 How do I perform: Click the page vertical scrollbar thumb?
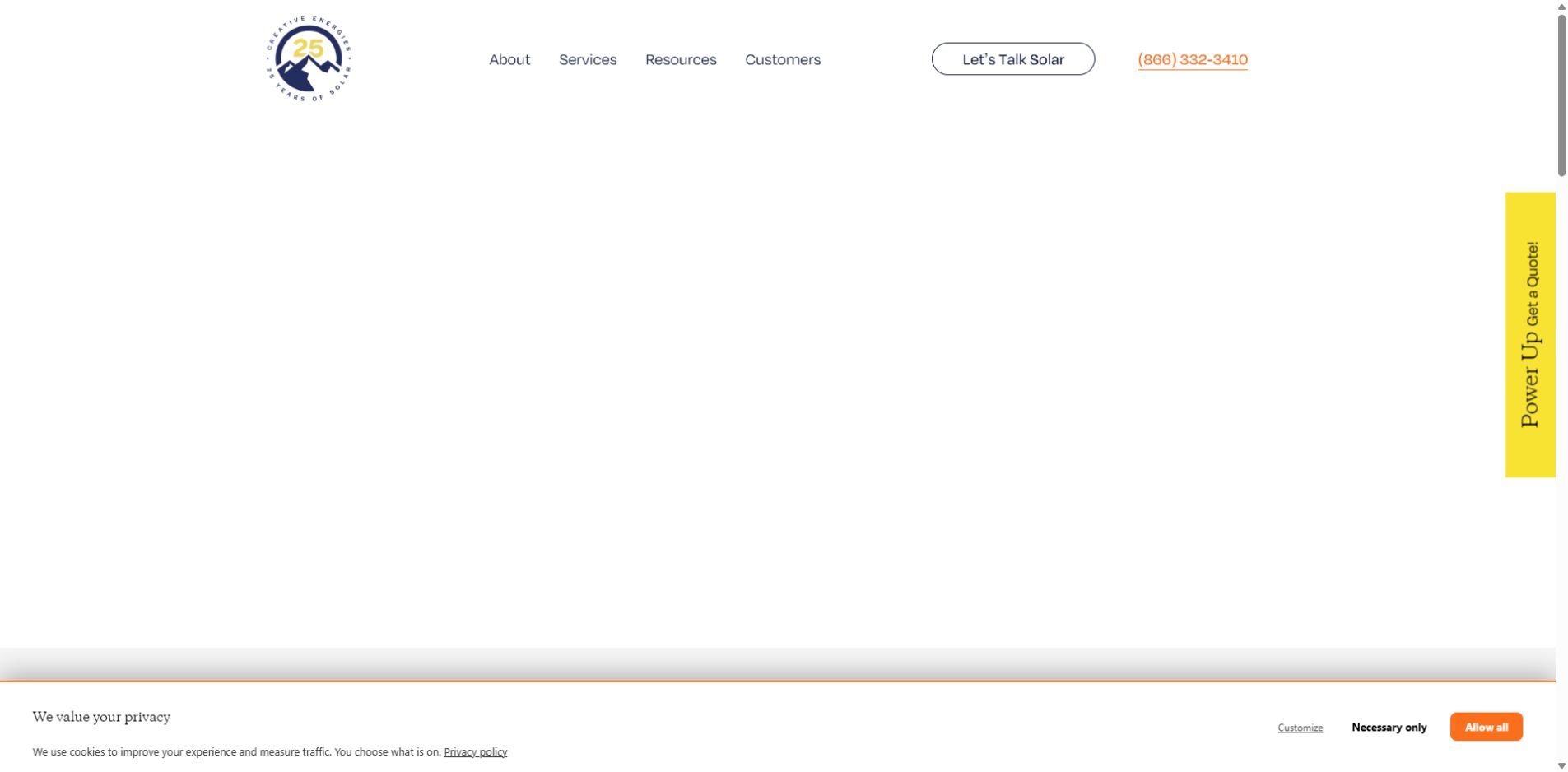1561,95
